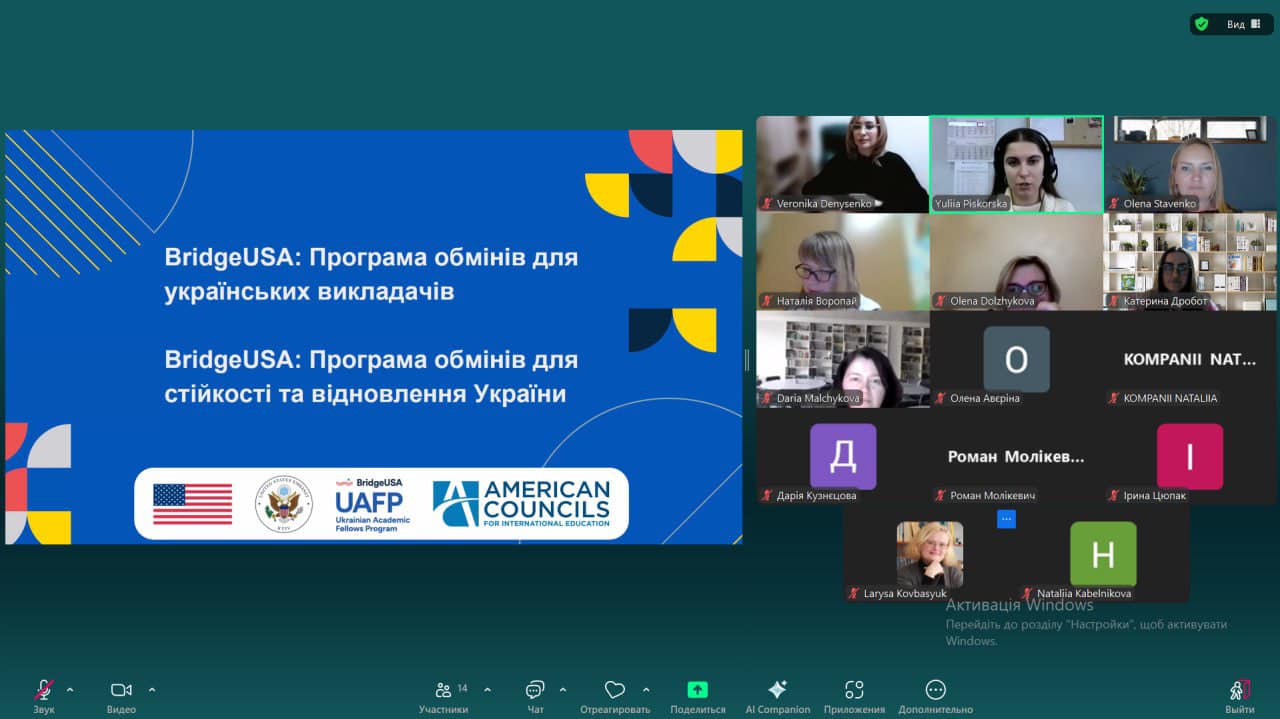Click muted mic icon beside Наталія Воропай

tap(767, 300)
